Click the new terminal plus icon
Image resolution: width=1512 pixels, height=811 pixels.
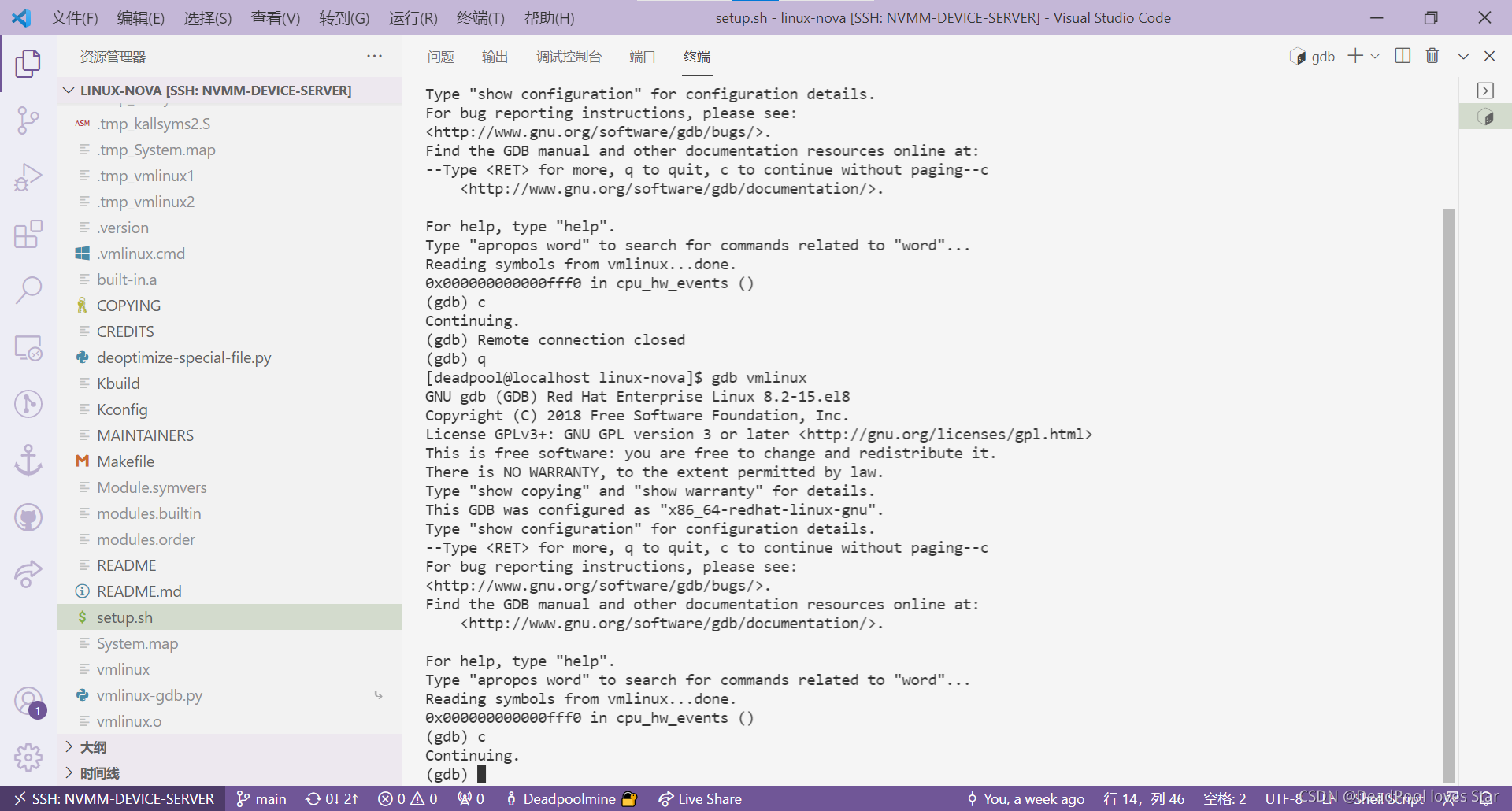coord(1355,56)
